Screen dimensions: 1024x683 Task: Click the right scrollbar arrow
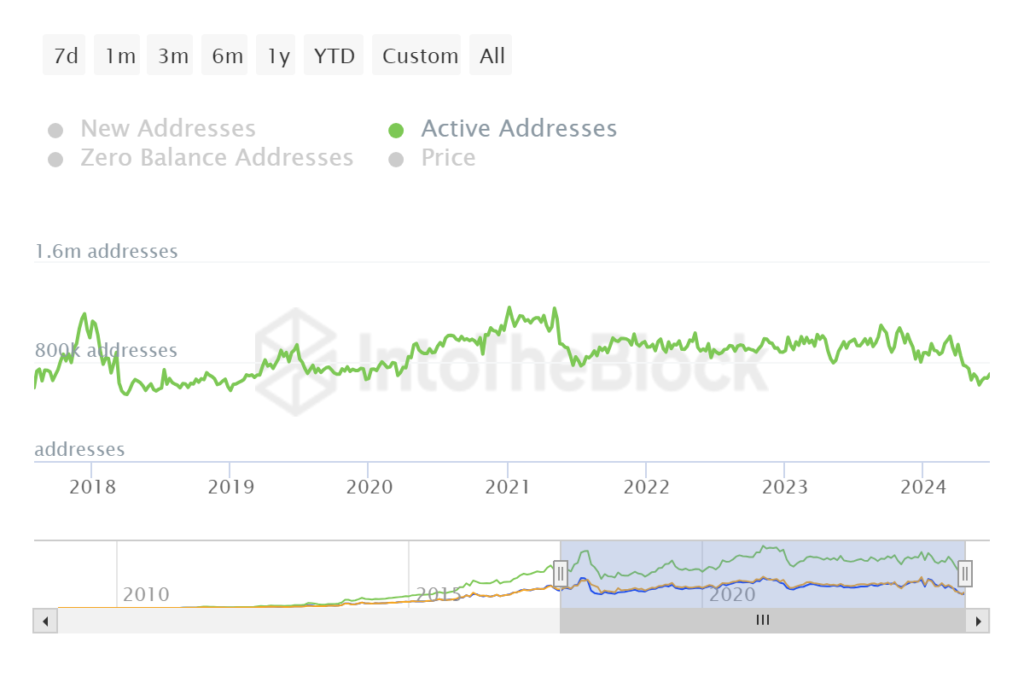pos(979,620)
